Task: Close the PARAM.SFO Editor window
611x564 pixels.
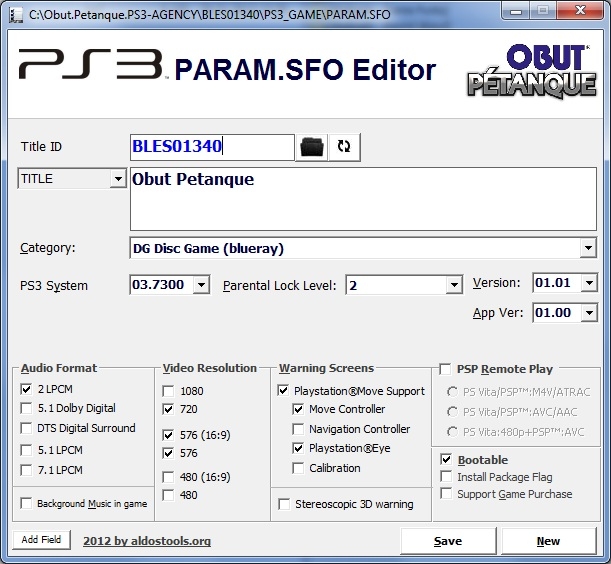Action: [580, 11]
